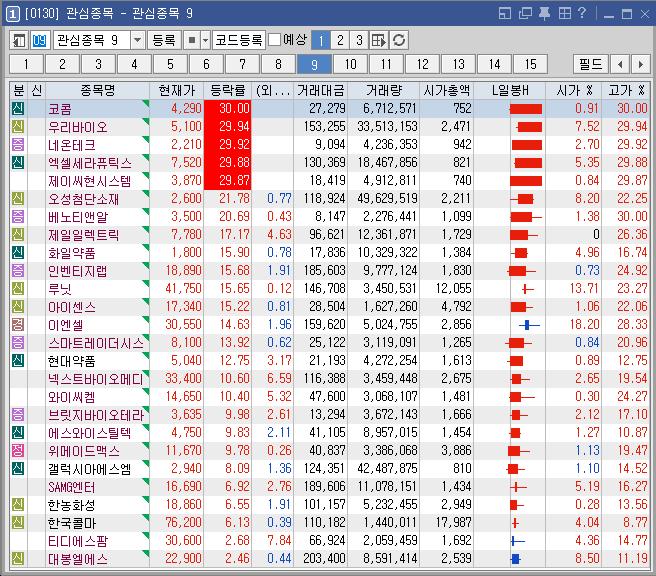656x576 pixels.
Task: Open watchlist tab 10
Action: tap(350, 64)
